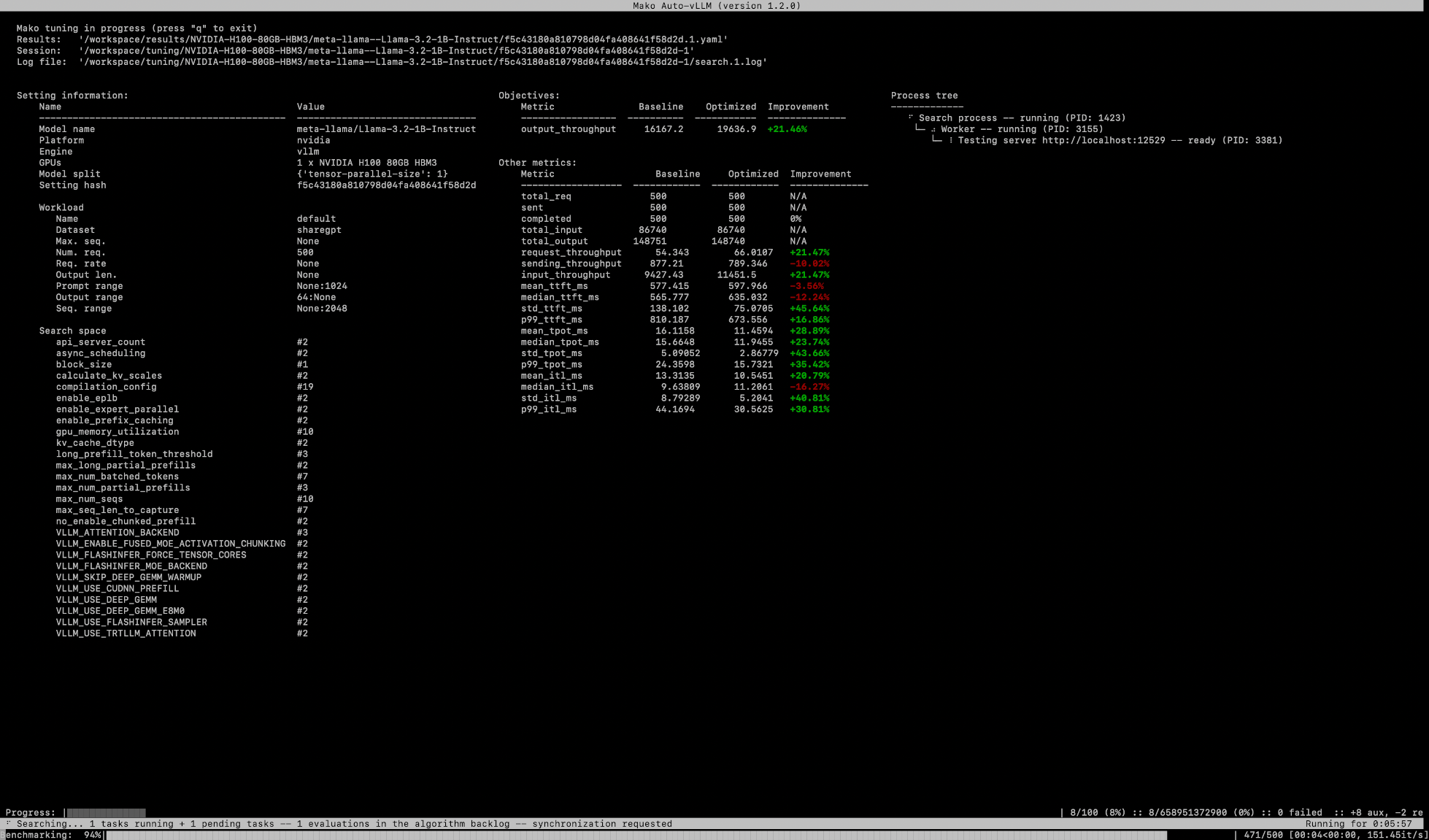Click the '471/500' benchmark counter

(x=1263, y=835)
